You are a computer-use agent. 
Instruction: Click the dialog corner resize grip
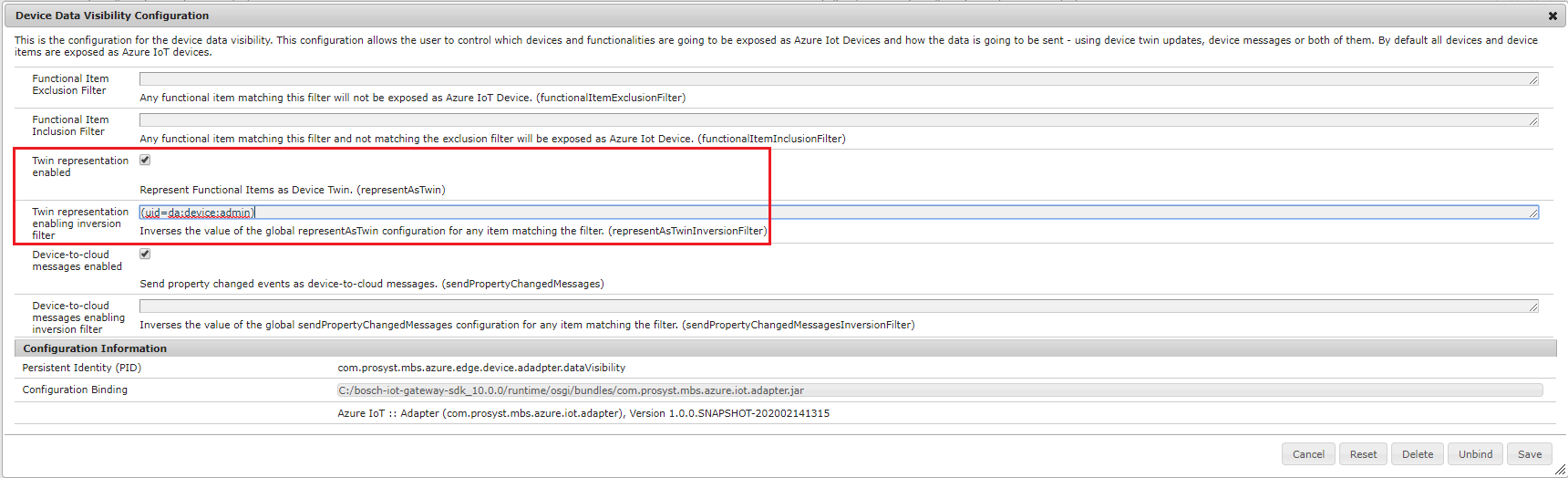coord(1560,471)
